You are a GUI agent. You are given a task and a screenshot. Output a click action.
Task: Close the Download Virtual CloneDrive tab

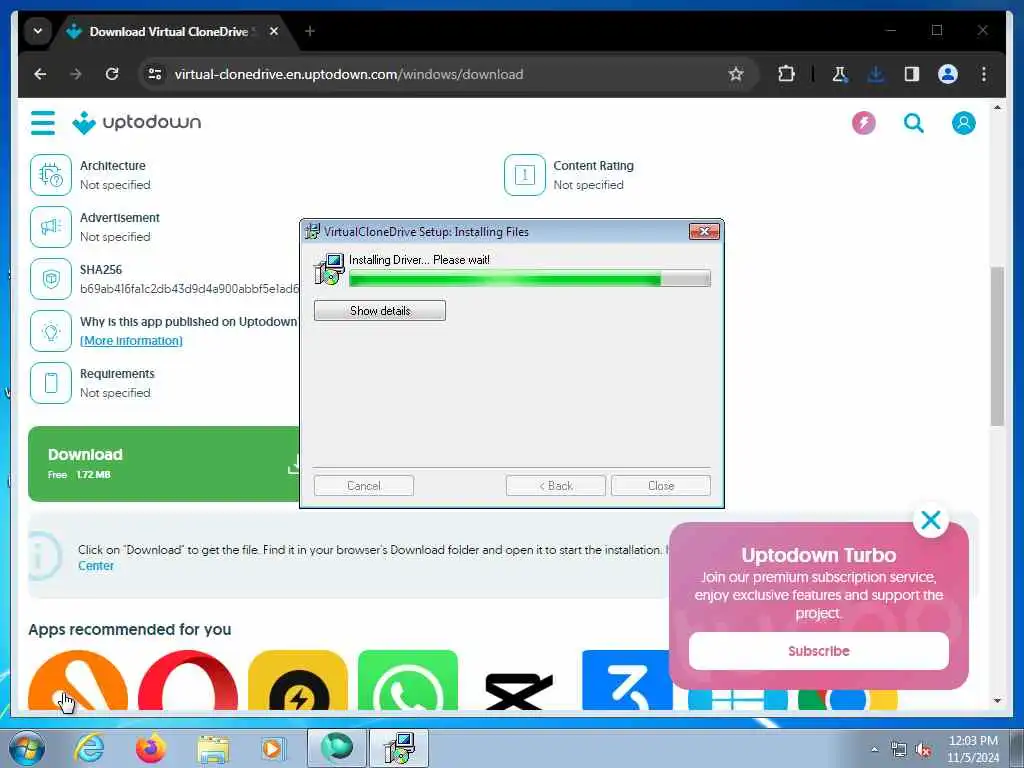tap(274, 31)
